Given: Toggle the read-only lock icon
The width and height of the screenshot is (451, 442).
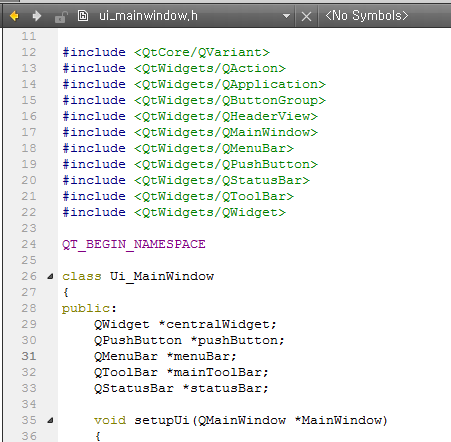Looking at the screenshot, I should pyautogui.click(x=61, y=16).
